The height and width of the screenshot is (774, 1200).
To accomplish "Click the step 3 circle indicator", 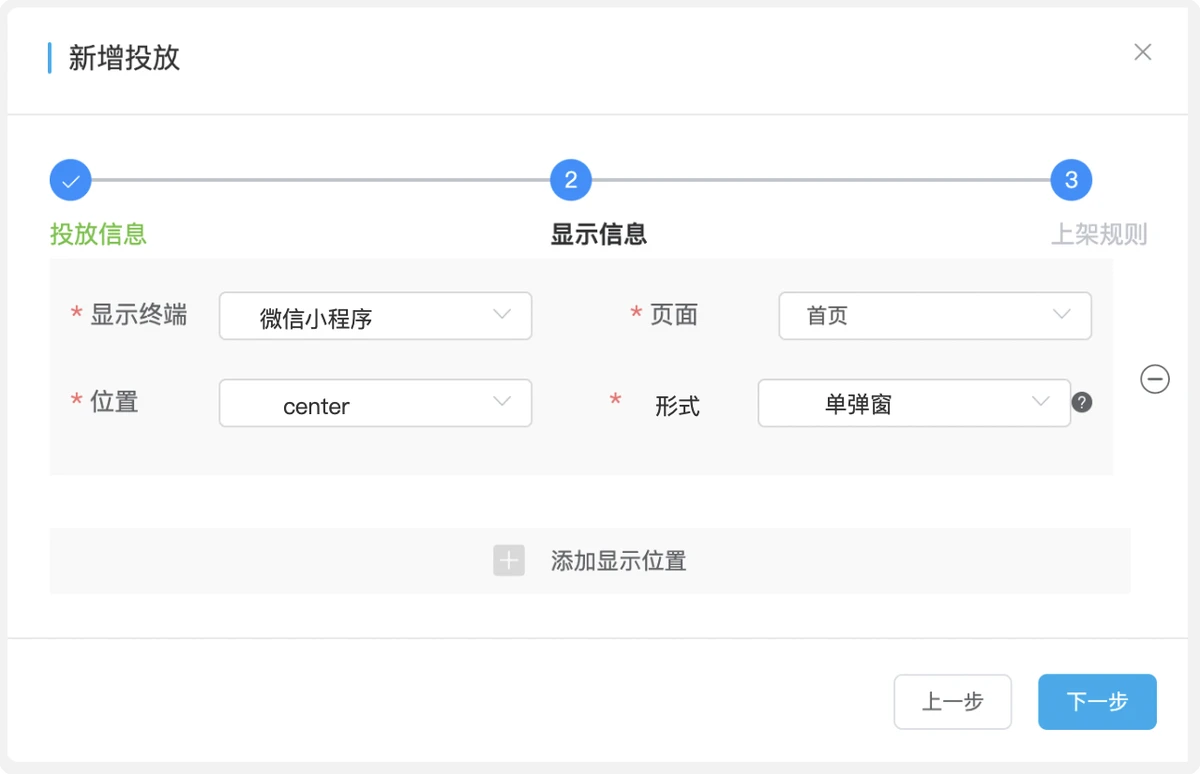I will tap(1071, 181).
